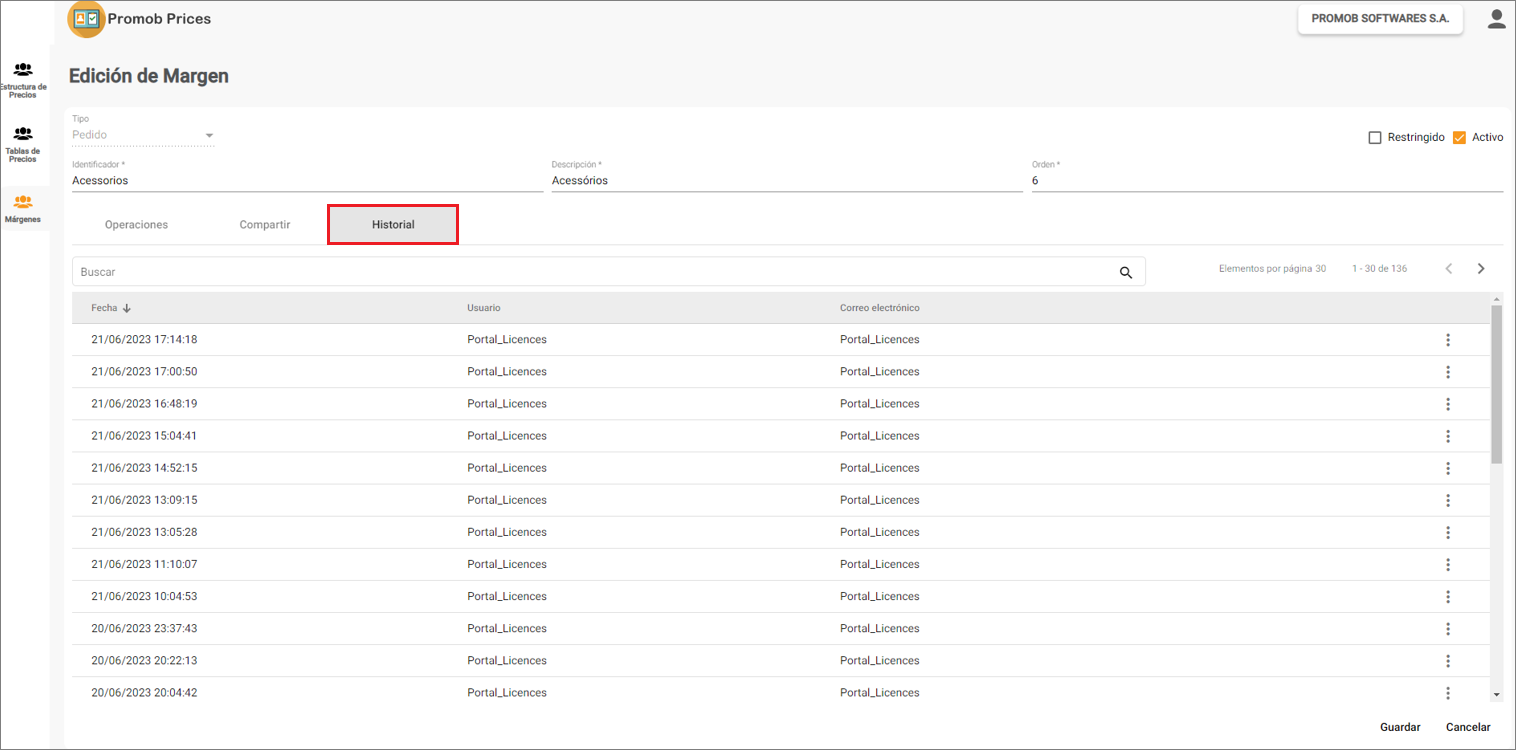Open options menu for 21/06/2023 16:48:19 row
Image resolution: width=1516 pixels, height=750 pixels.
[x=1448, y=404]
